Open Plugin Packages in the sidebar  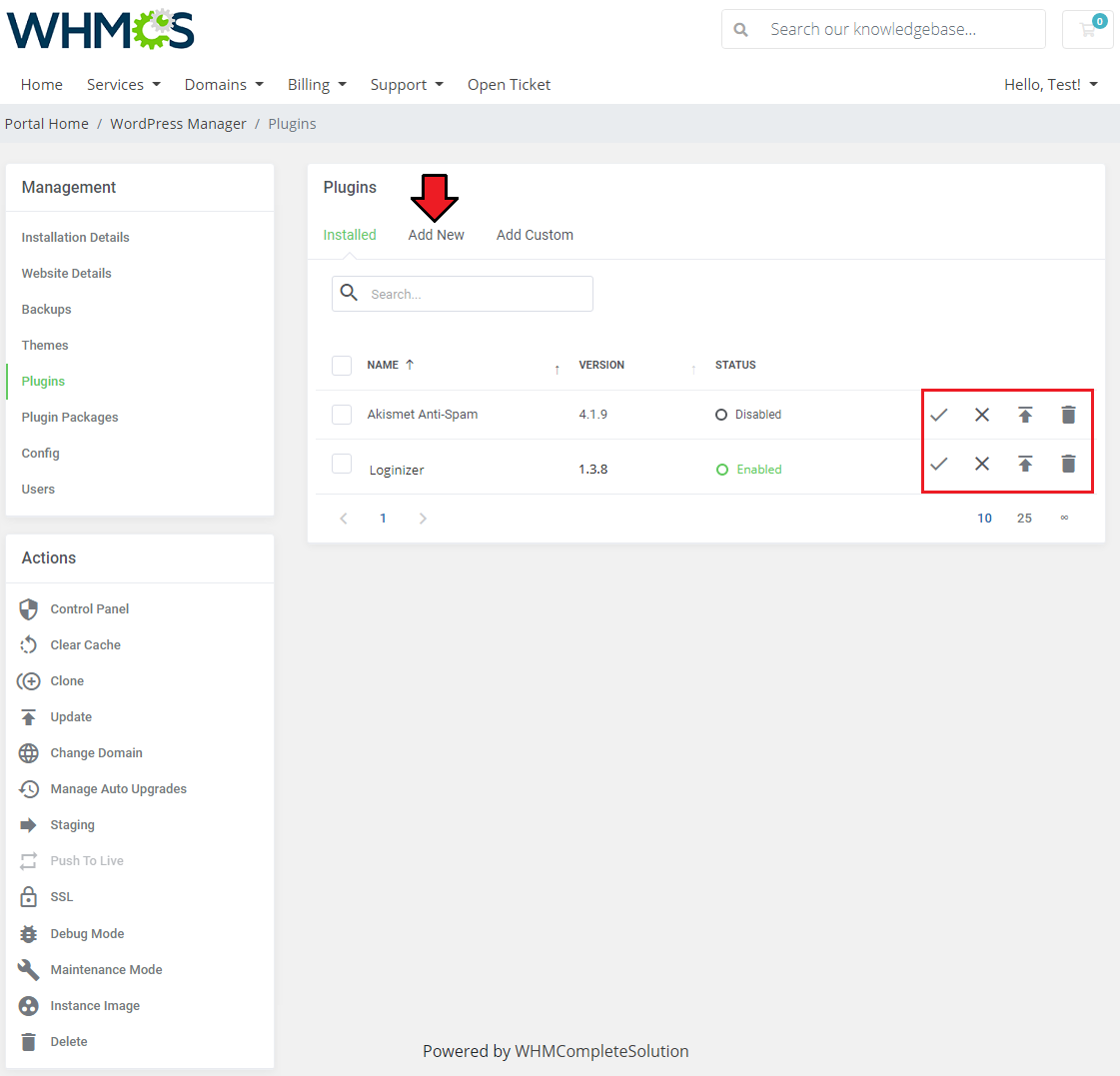(69, 417)
